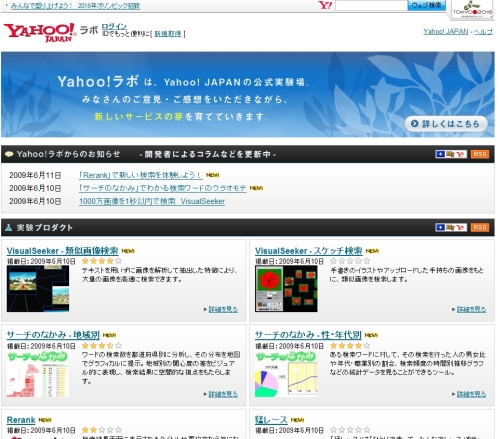The image size is (500, 439).
Task: Click the Yahoo! JAPAN logo
Action: 40,32
